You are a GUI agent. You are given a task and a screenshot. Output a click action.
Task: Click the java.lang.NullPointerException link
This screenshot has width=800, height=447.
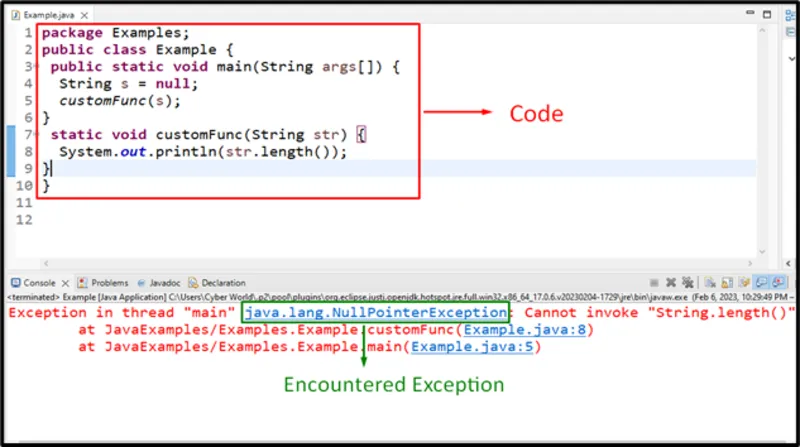(x=375, y=312)
